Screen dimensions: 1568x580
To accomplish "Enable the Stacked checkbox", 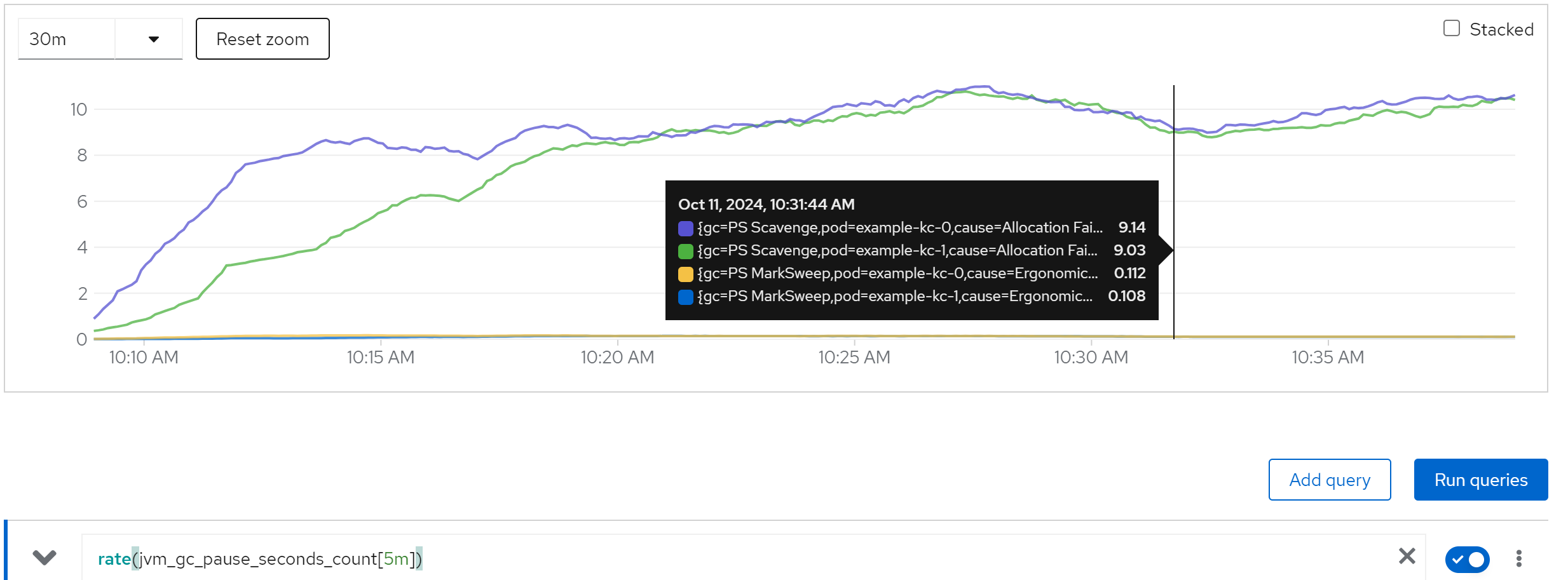I will (x=1451, y=29).
